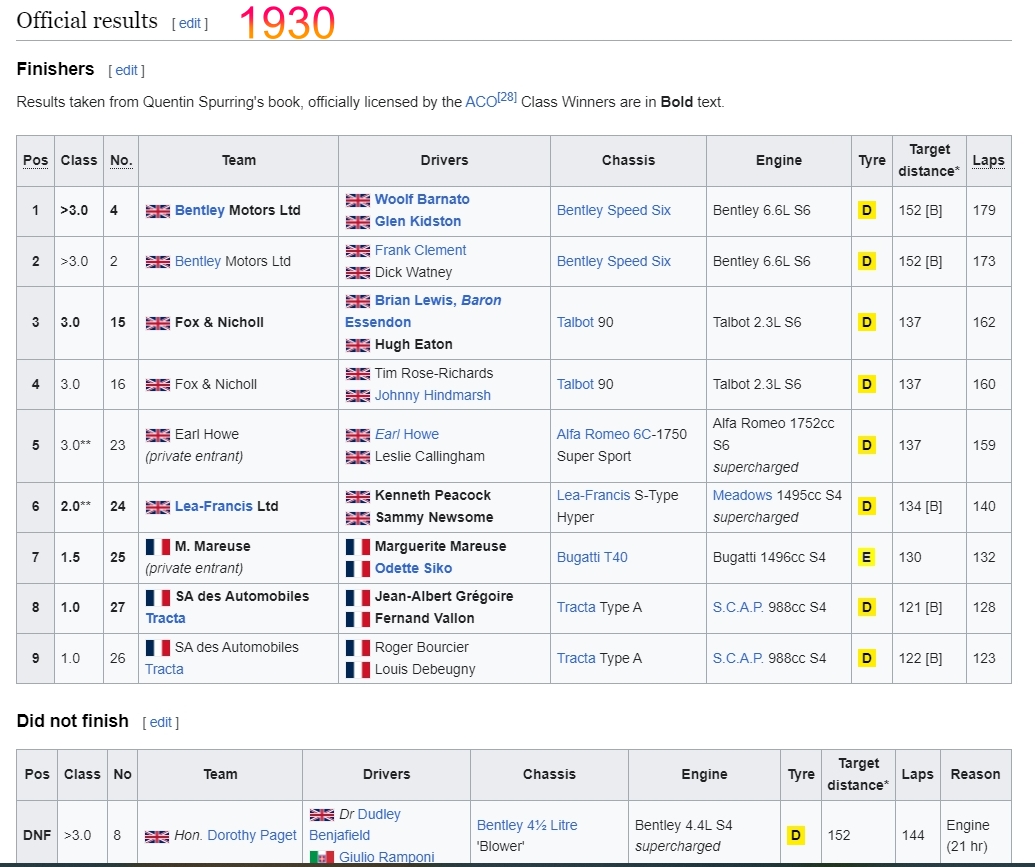The image size is (1035, 867).
Task: Open the ACO link in the results note
Action: pos(481,102)
